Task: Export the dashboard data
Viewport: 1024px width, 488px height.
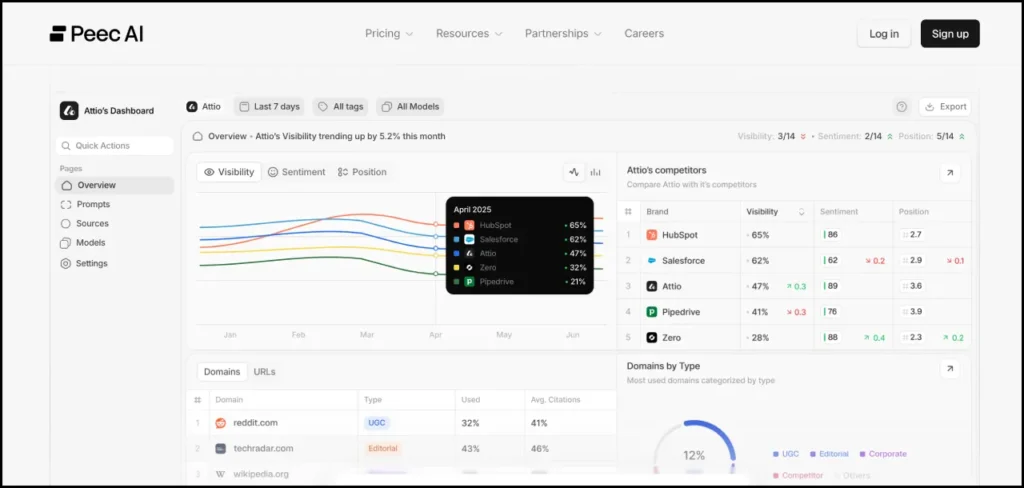Action: click(x=945, y=106)
